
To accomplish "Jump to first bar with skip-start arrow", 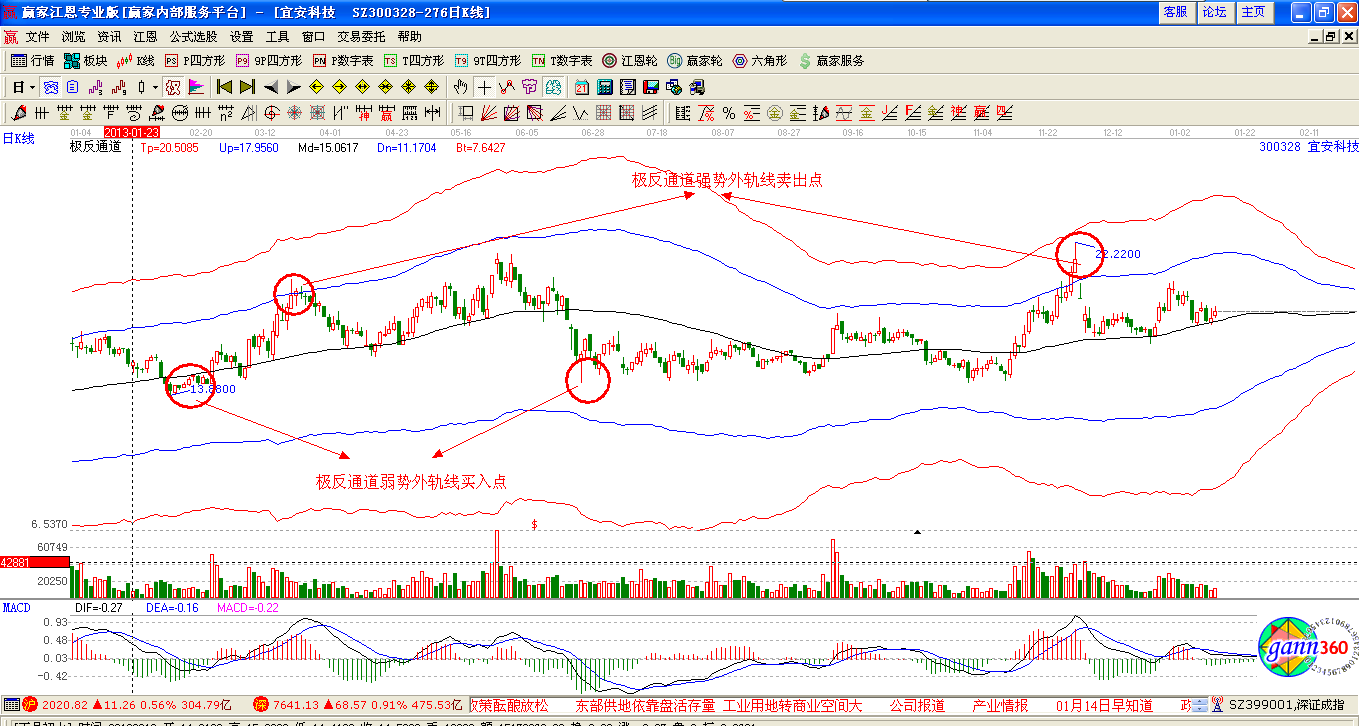I will pos(225,87).
